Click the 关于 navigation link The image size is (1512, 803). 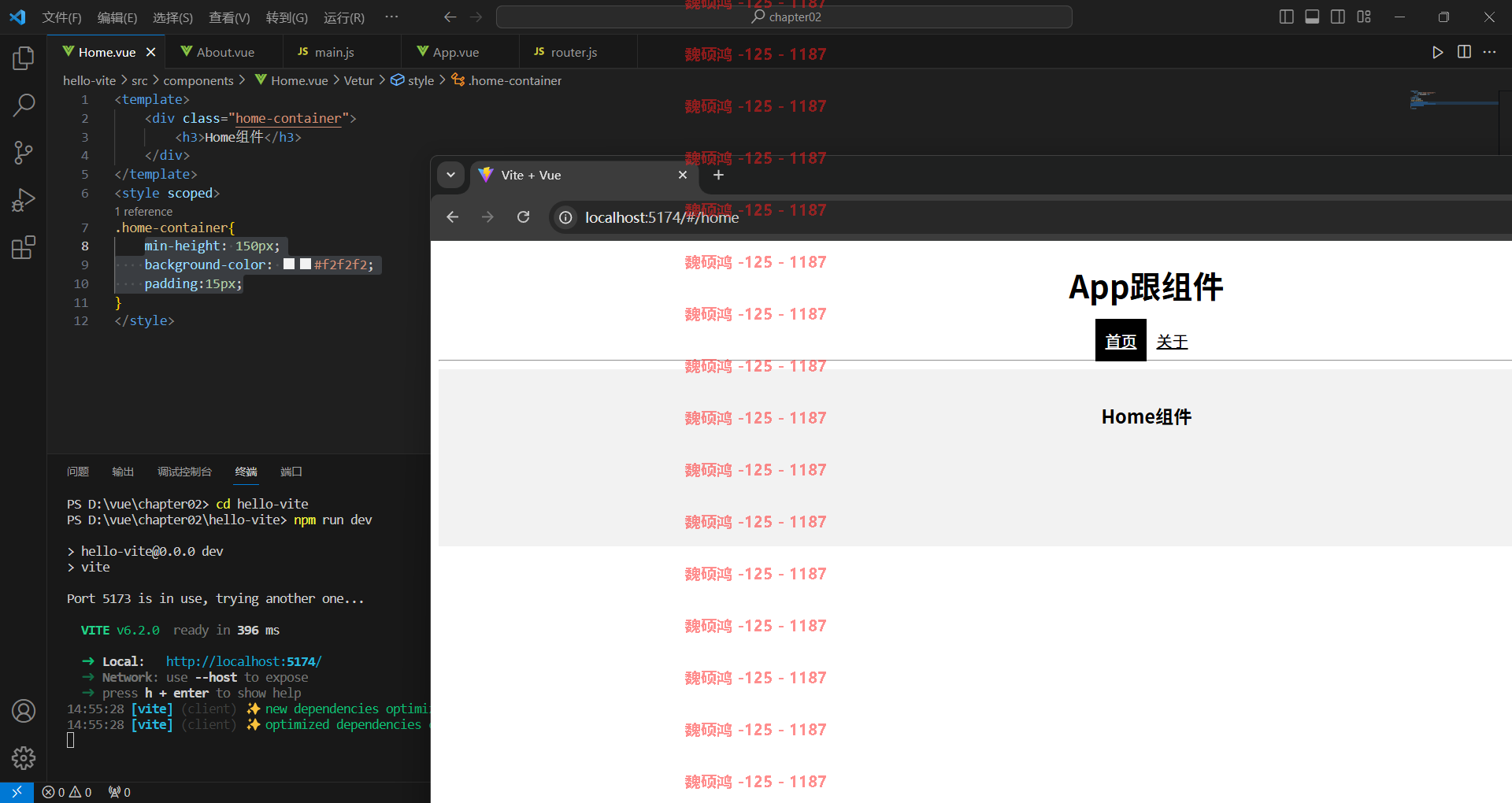[x=1172, y=342]
